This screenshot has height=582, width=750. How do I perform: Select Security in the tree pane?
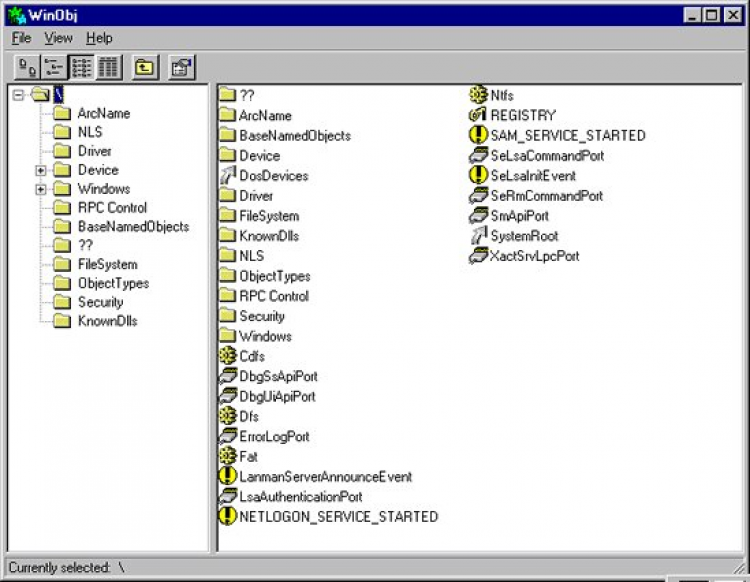[x=100, y=302]
